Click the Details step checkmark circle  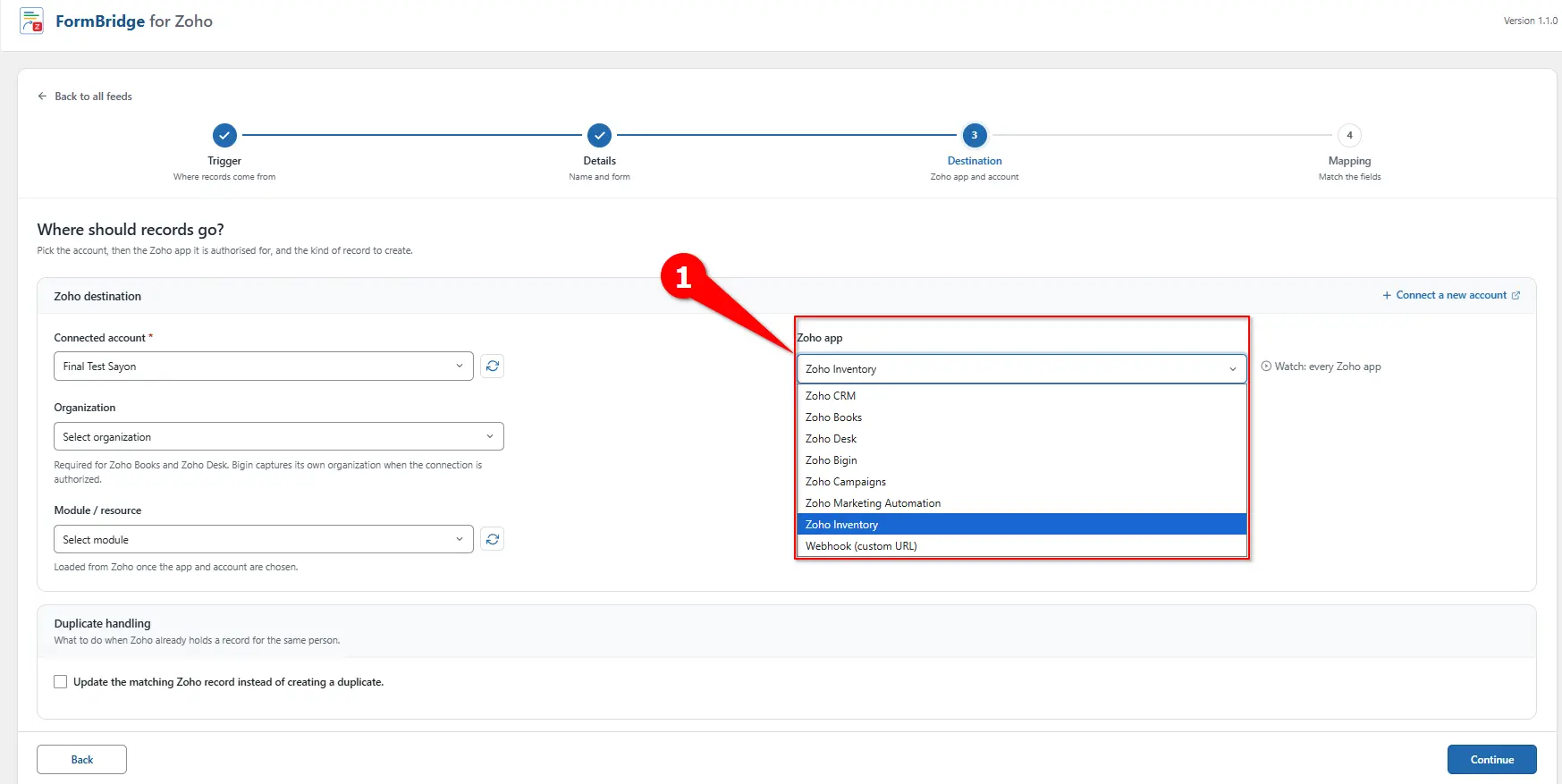[599, 136]
